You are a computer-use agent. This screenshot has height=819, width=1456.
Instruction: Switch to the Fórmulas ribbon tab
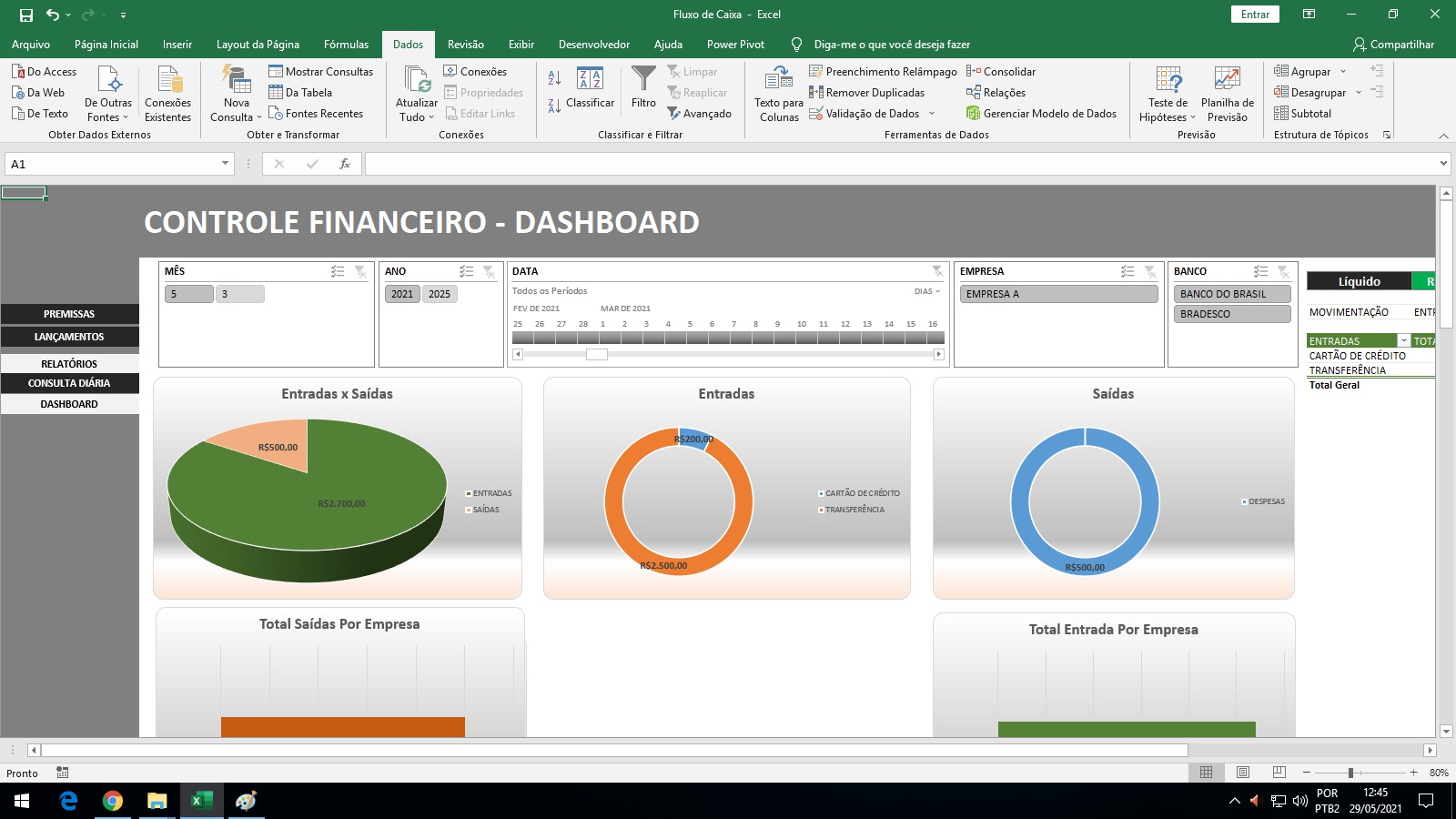(x=346, y=44)
